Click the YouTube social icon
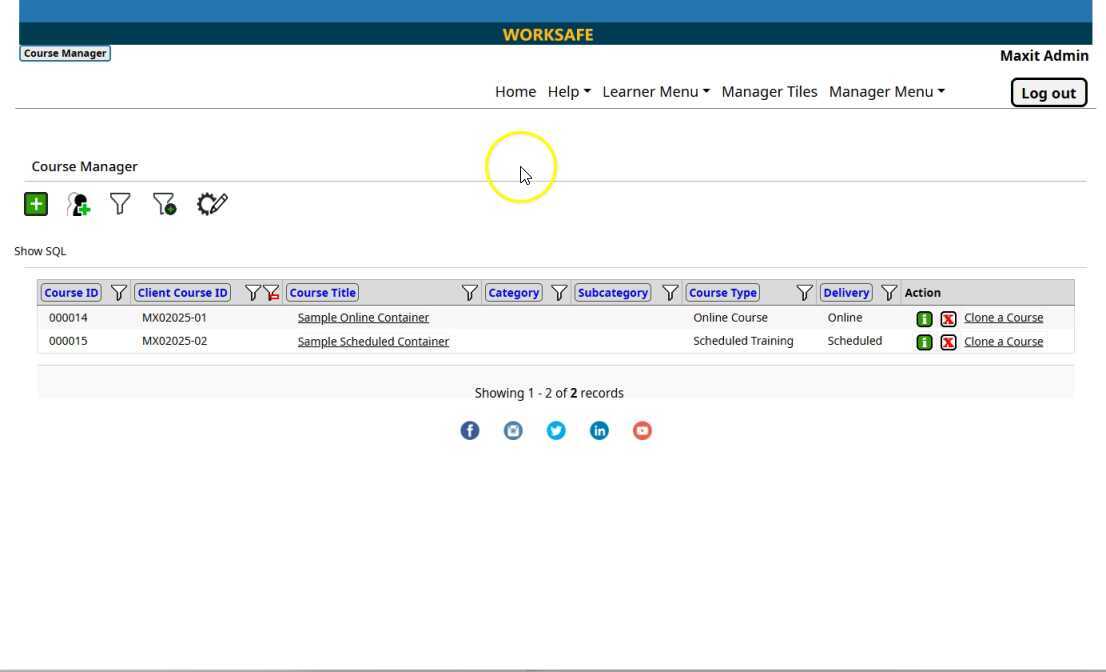 click(x=642, y=430)
